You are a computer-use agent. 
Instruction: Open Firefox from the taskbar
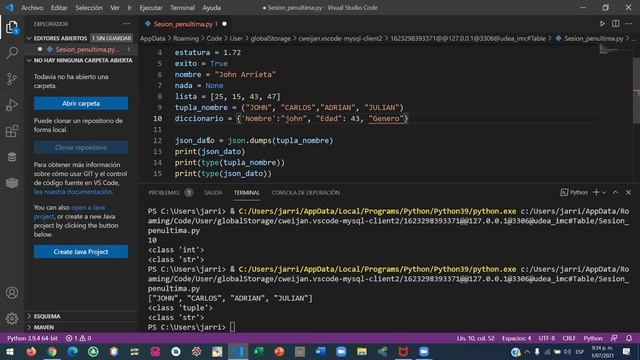31,351
